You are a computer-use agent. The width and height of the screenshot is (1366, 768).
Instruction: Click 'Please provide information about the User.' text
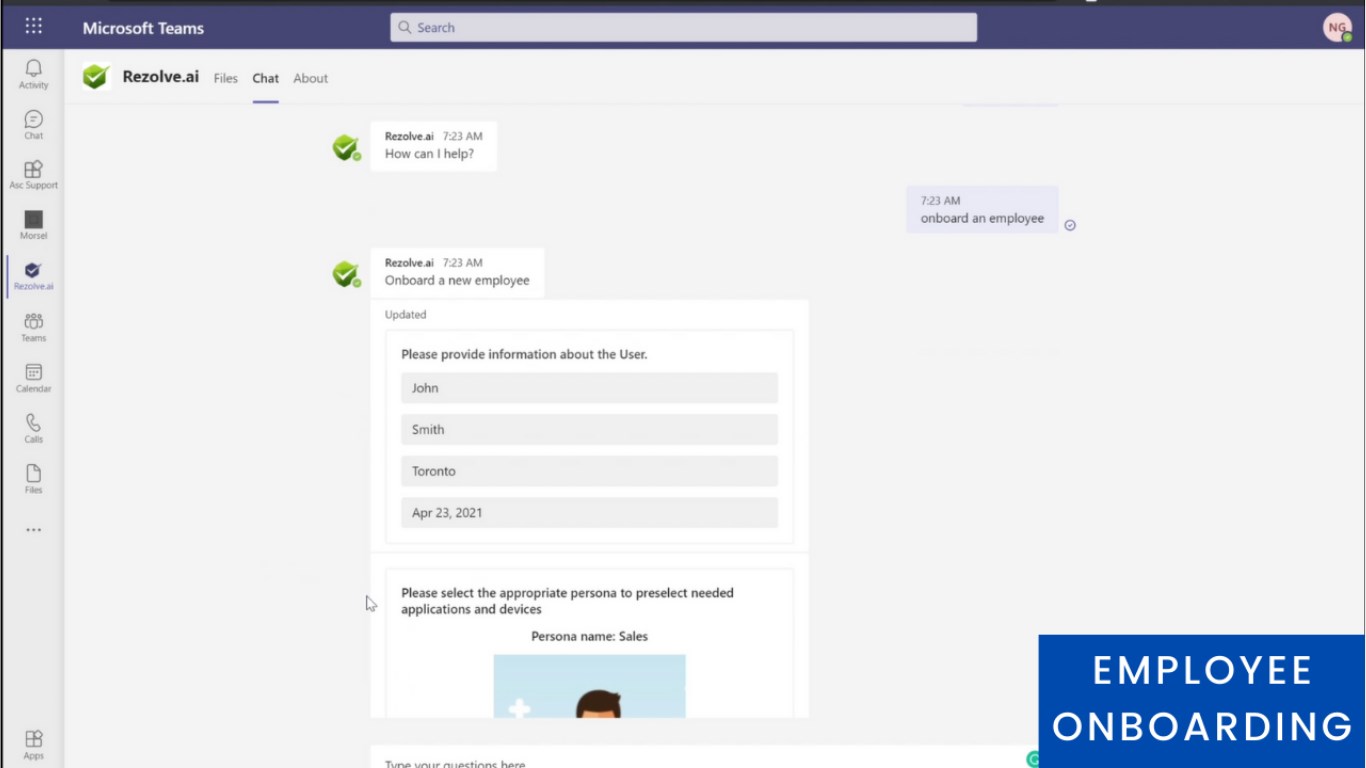[524, 354]
